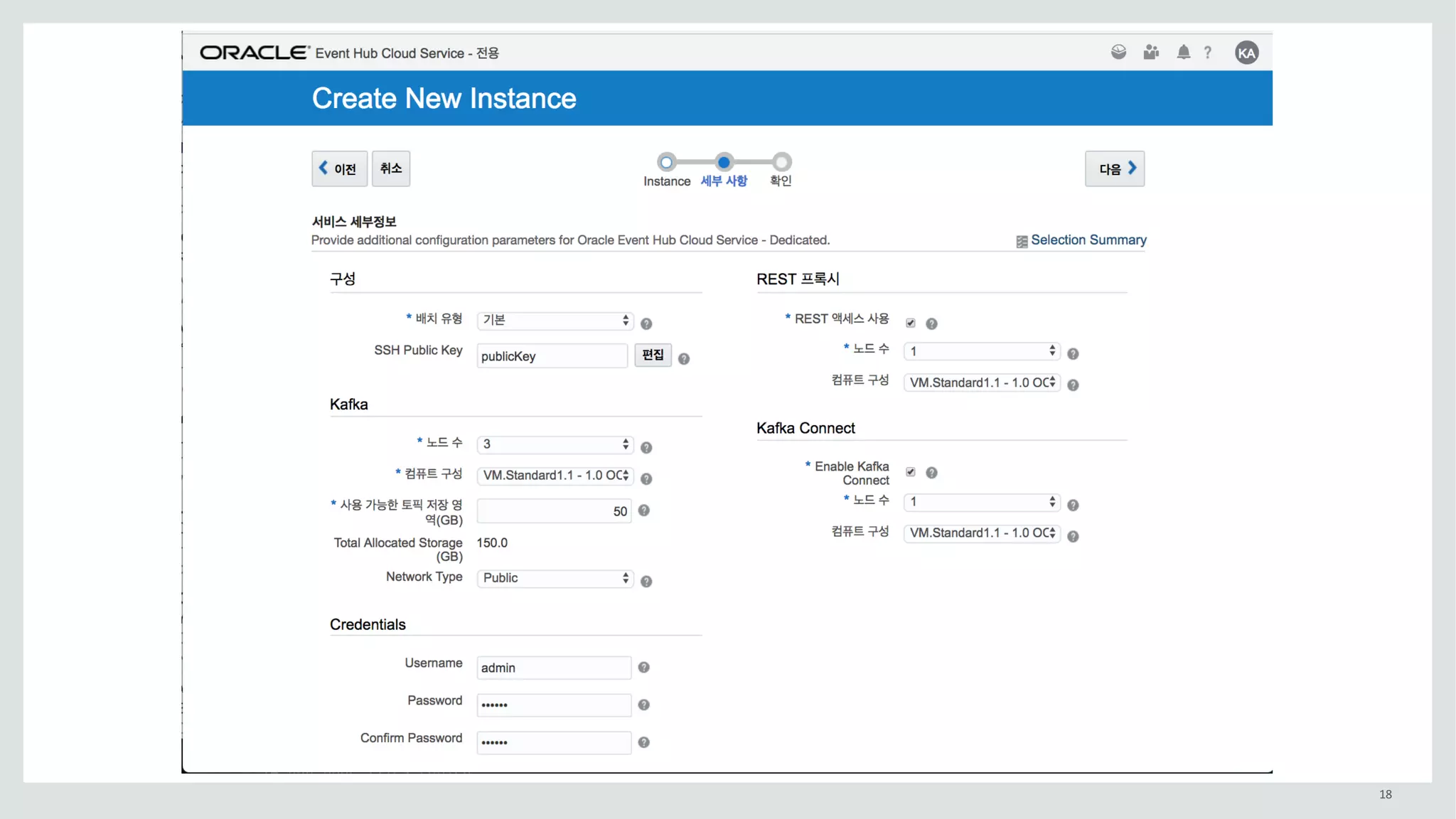Click help icon next to Username field
The width and height of the screenshot is (1456, 819).
(x=643, y=668)
